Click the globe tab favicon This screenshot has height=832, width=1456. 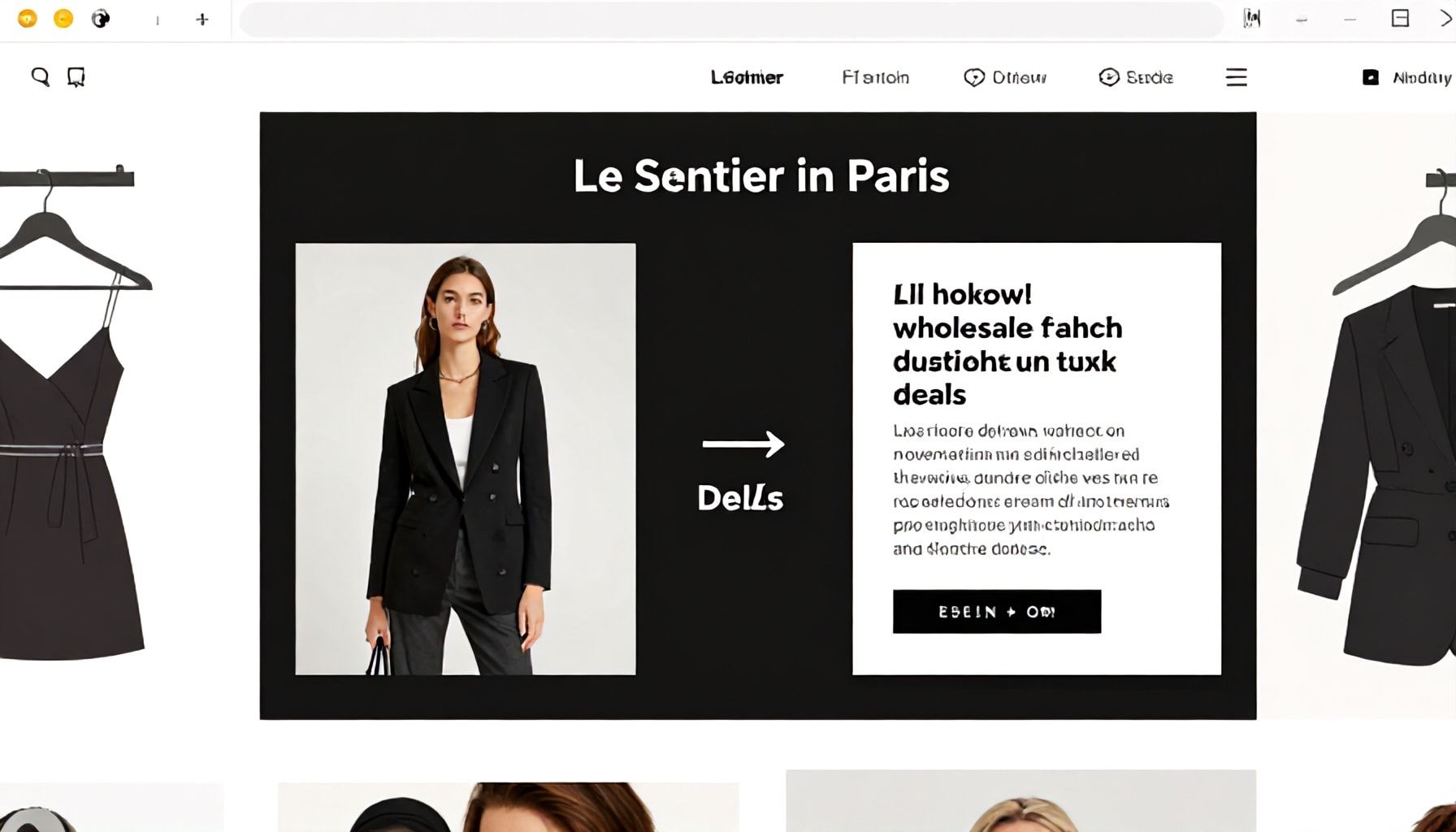(100, 19)
